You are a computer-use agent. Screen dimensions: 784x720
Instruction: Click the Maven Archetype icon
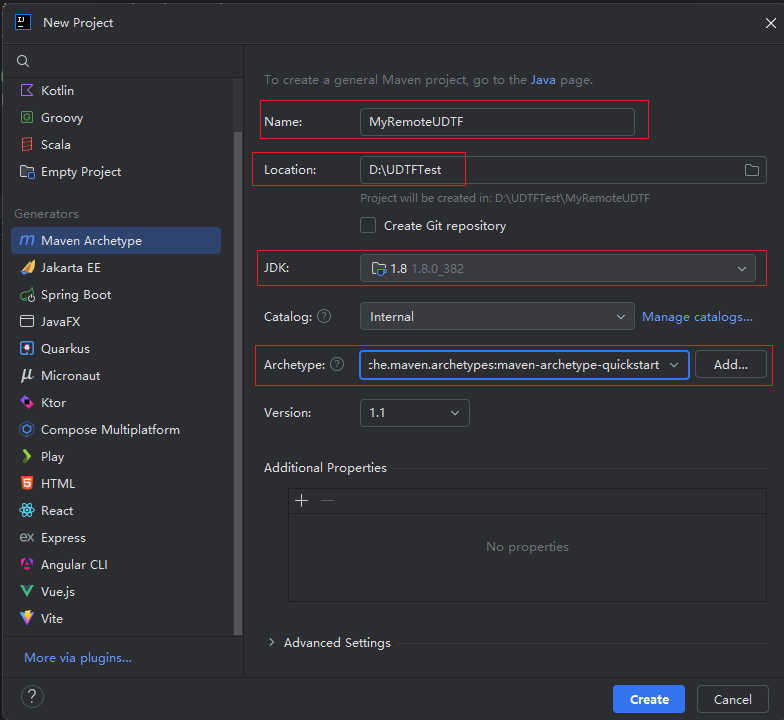[27, 240]
